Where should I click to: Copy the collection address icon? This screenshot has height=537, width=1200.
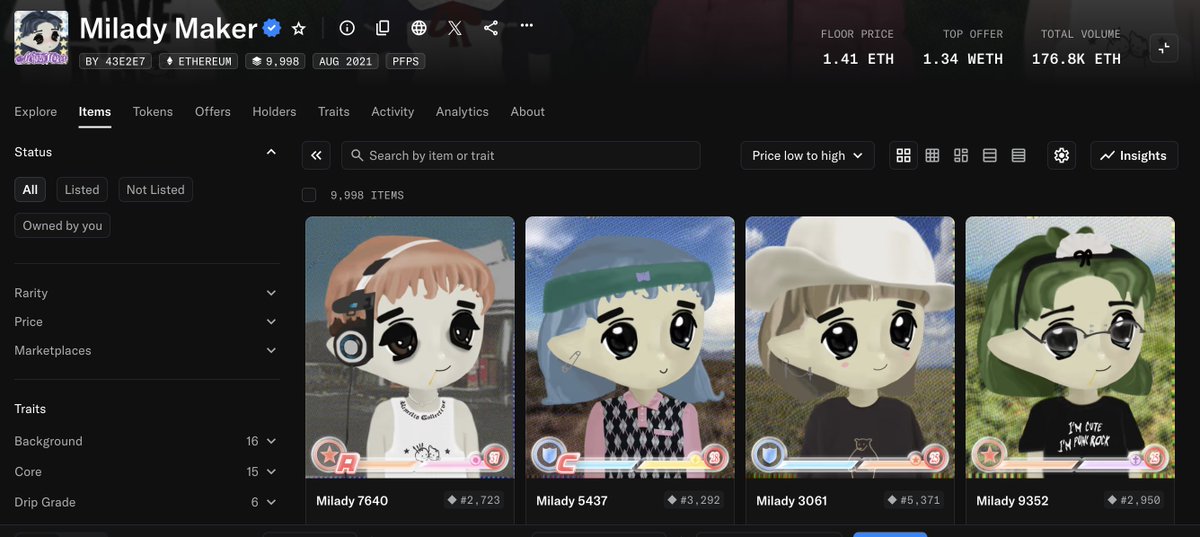tap(383, 28)
